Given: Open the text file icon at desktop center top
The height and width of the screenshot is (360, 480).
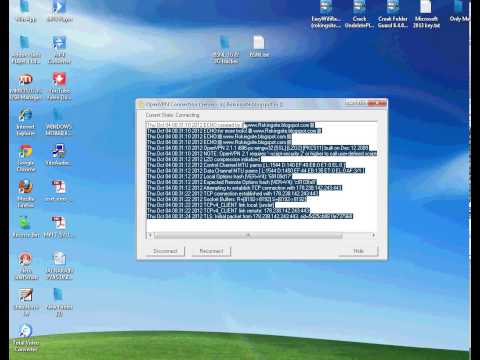Looking at the screenshot, I should [x=259, y=46].
